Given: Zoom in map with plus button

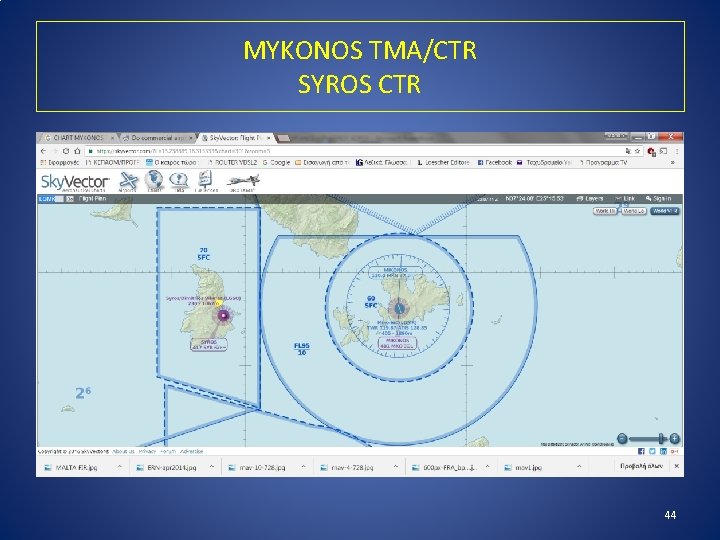Looking at the screenshot, I should pyautogui.click(x=675, y=438).
